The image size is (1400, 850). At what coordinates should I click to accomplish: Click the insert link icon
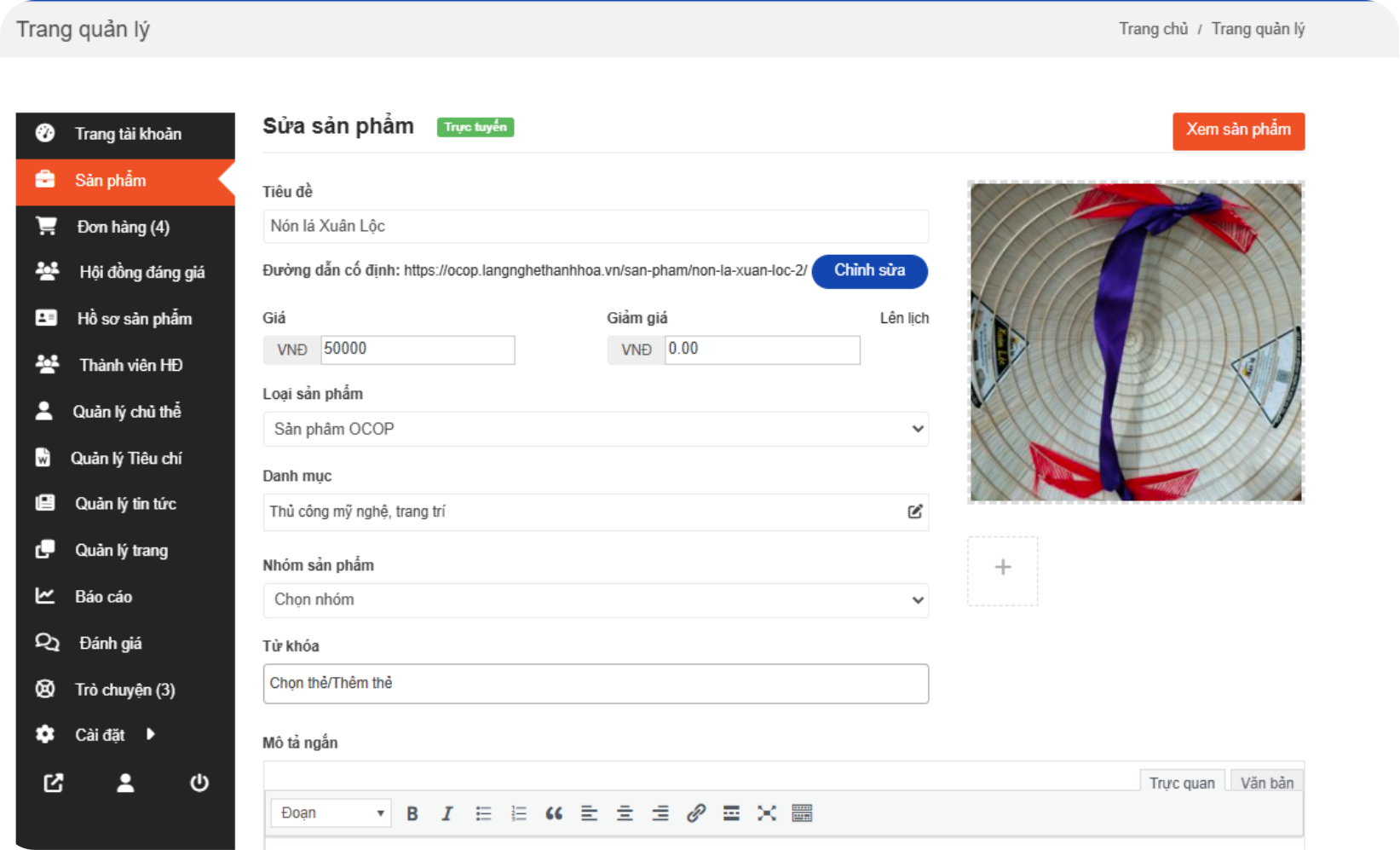(695, 813)
